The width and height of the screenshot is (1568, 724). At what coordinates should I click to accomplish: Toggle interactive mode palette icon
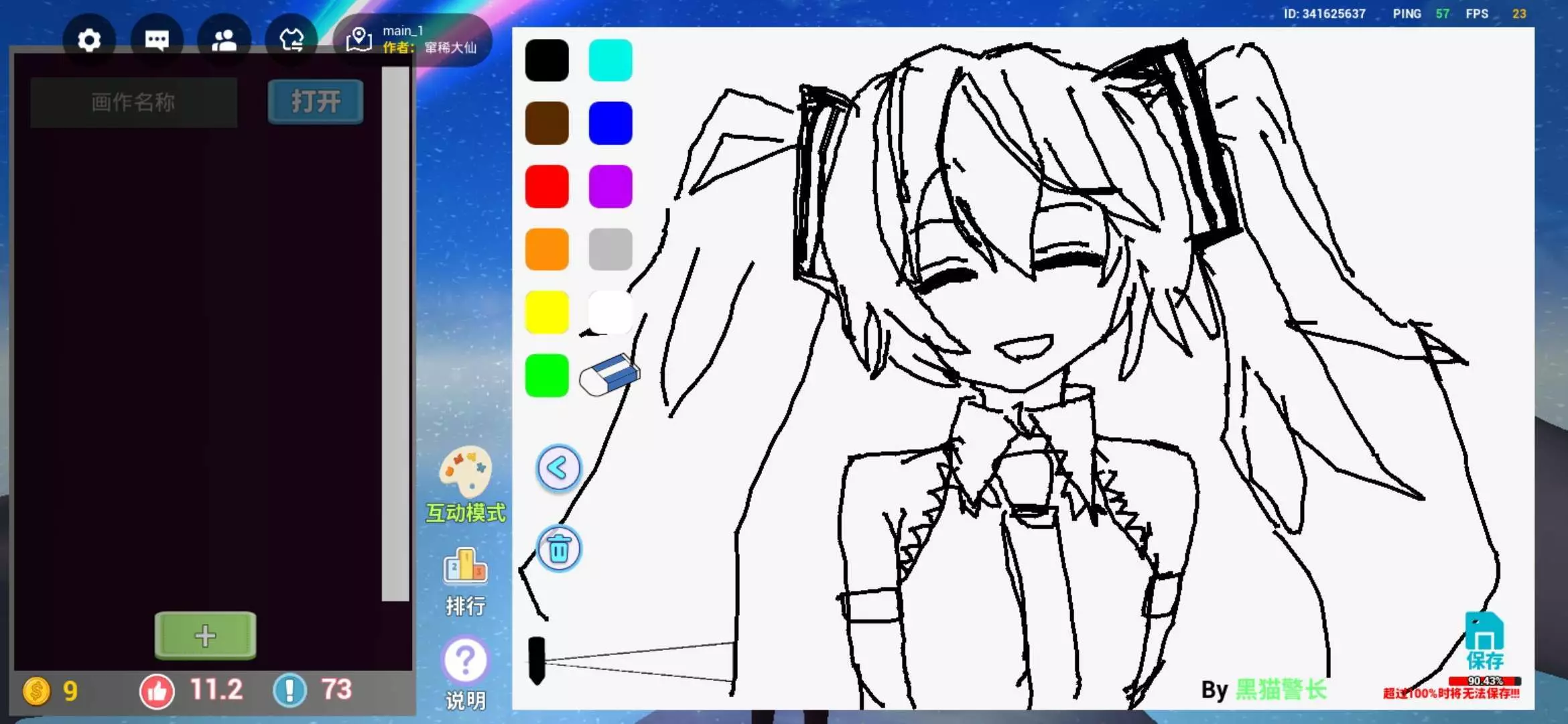[x=465, y=471]
